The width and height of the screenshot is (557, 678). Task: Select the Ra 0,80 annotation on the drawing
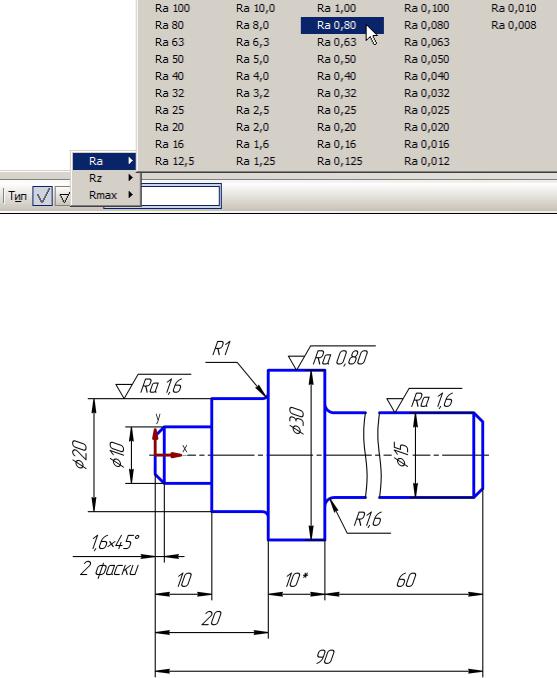point(340,358)
